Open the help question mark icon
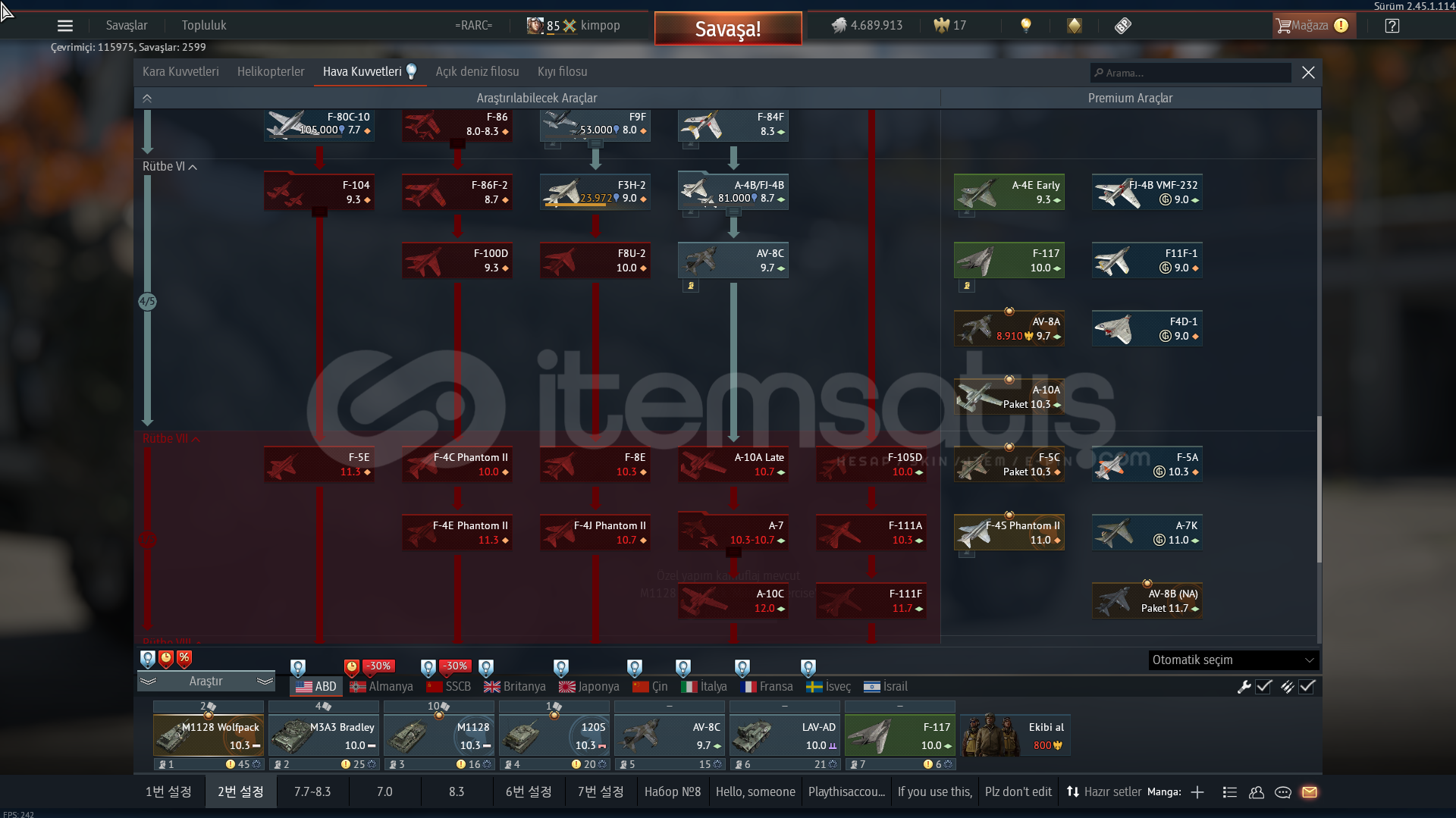Screen dimensions: 1456x818 [1392, 26]
